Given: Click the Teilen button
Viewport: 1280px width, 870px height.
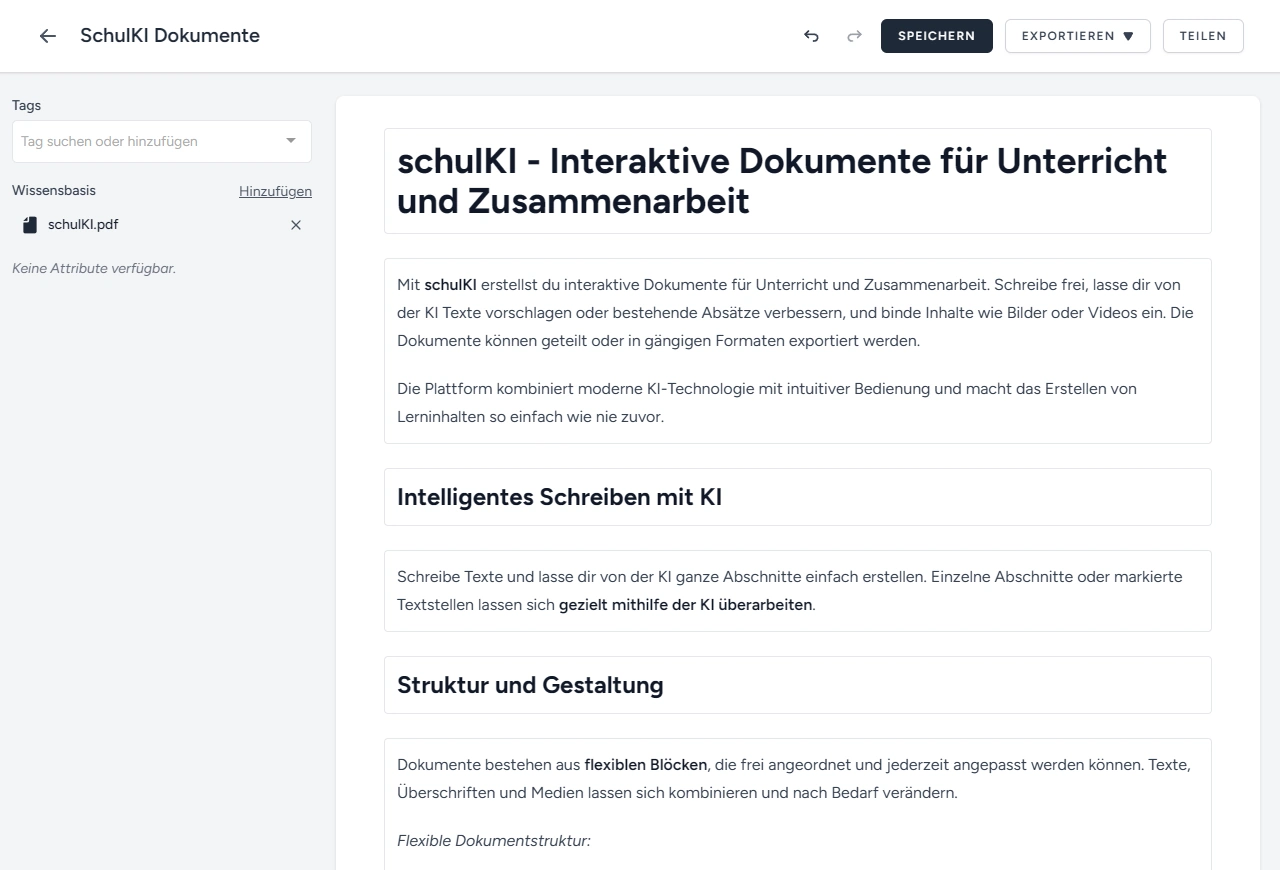Looking at the screenshot, I should 1203,36.
